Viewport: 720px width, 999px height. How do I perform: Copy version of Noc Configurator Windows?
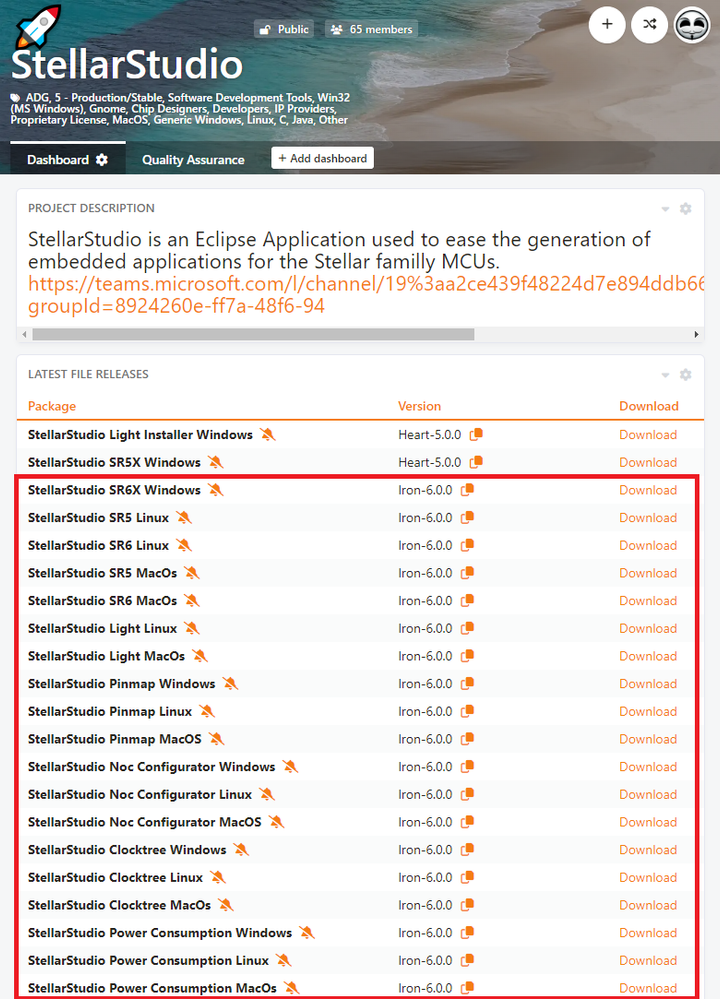click(467, 766)
